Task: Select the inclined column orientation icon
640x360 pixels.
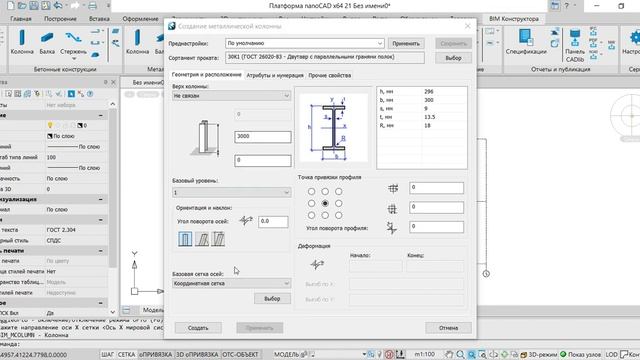Action: click(202, 239)
